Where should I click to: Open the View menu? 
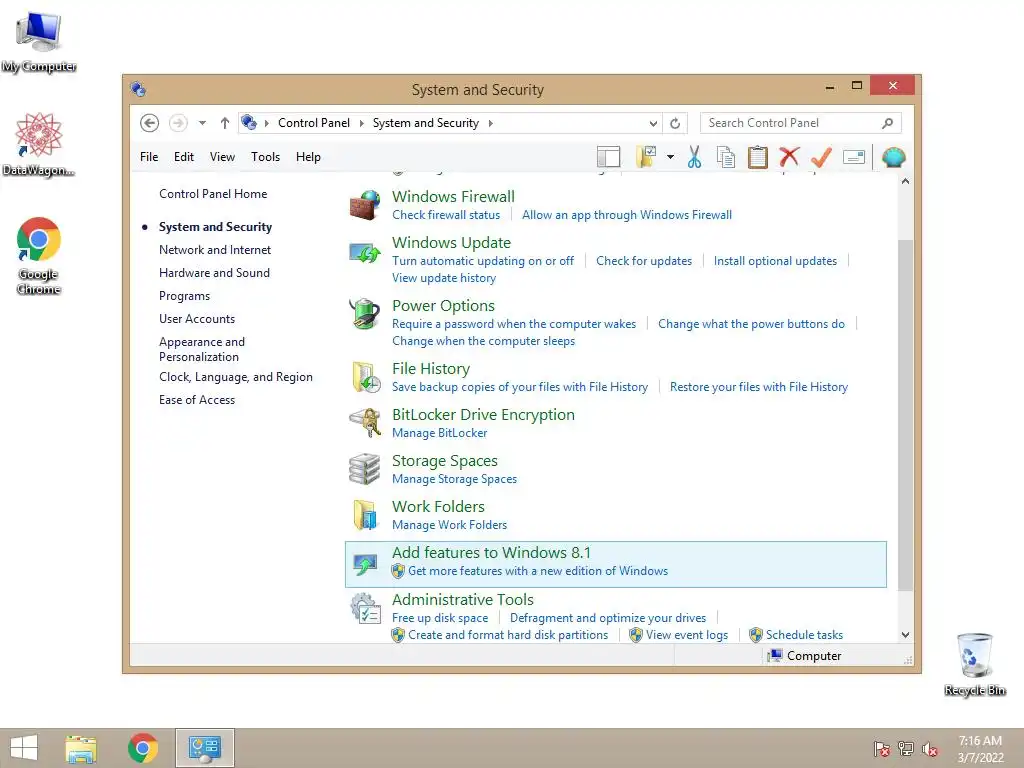[222, 157]
